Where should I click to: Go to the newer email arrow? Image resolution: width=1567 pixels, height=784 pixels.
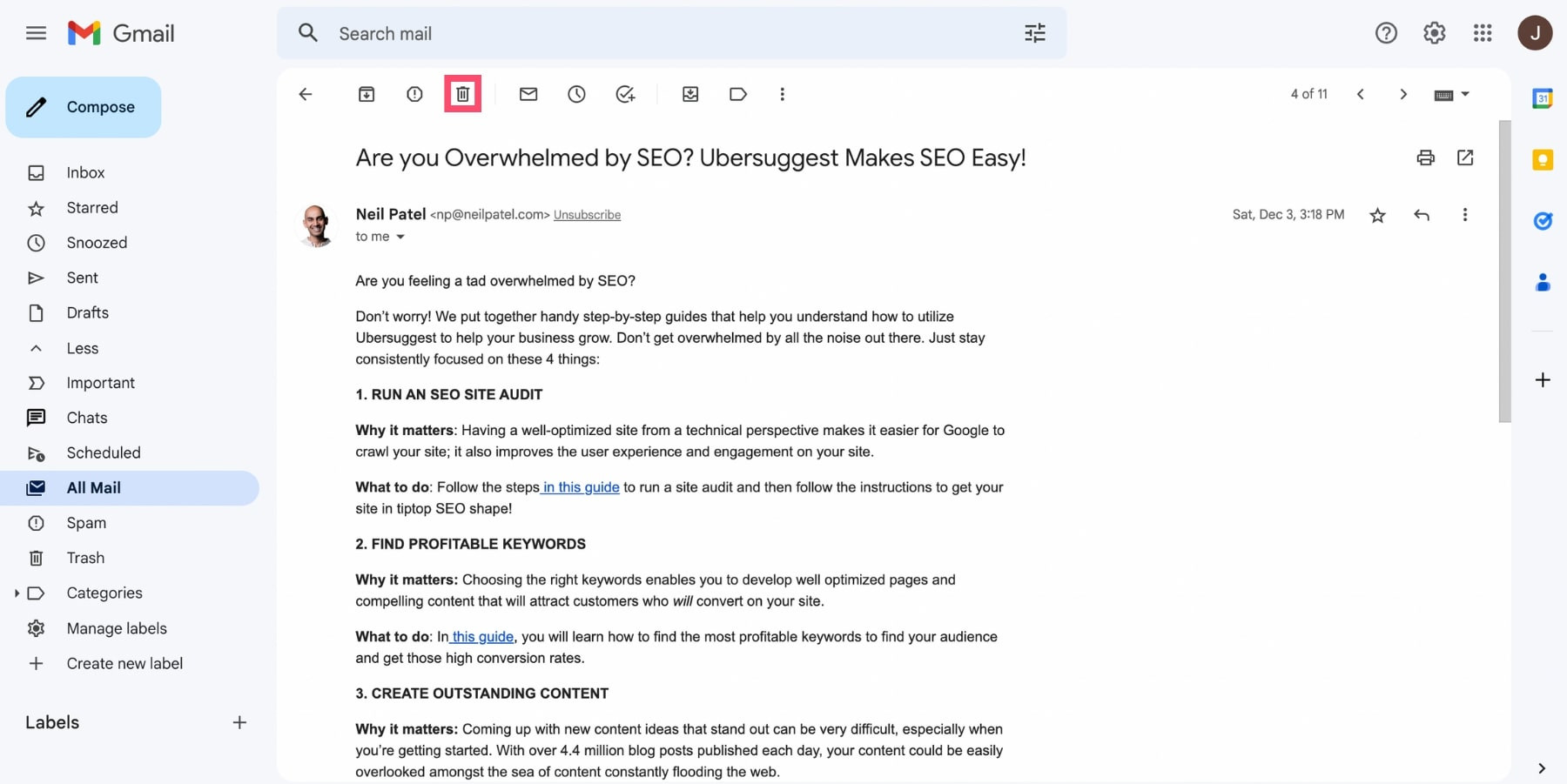[x=1360, y=94]
